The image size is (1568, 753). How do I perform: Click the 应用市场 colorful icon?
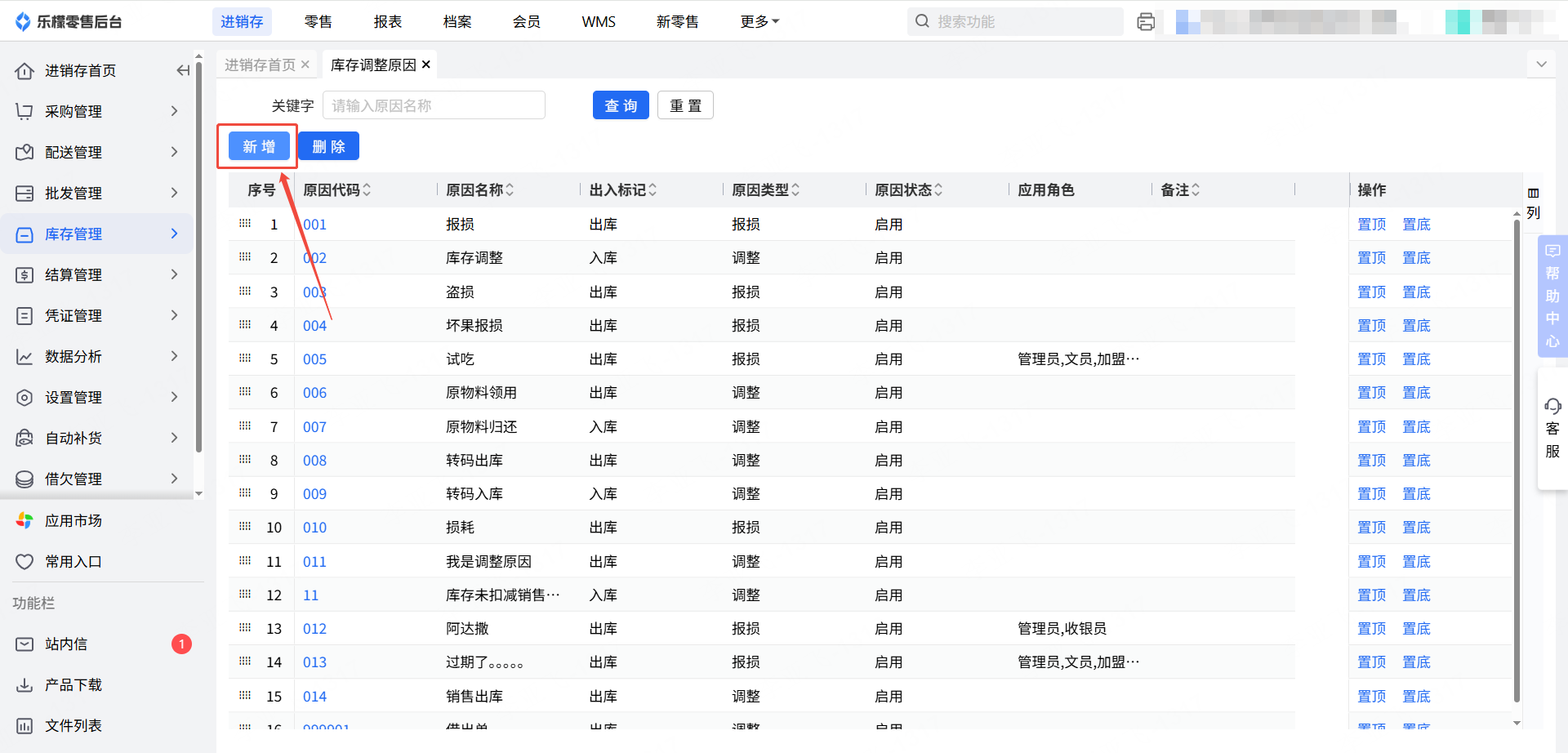pos(24,521)
